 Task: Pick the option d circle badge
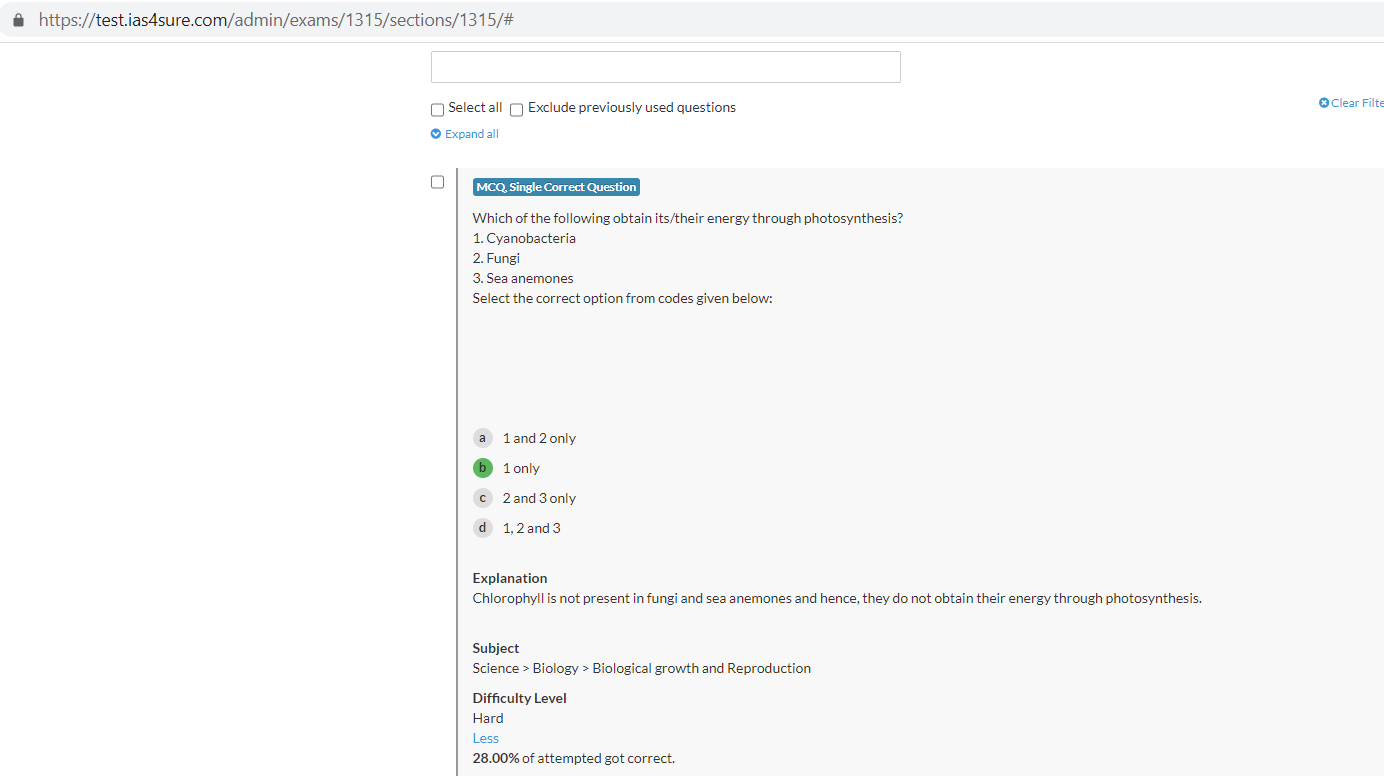[x=483, y=528]
